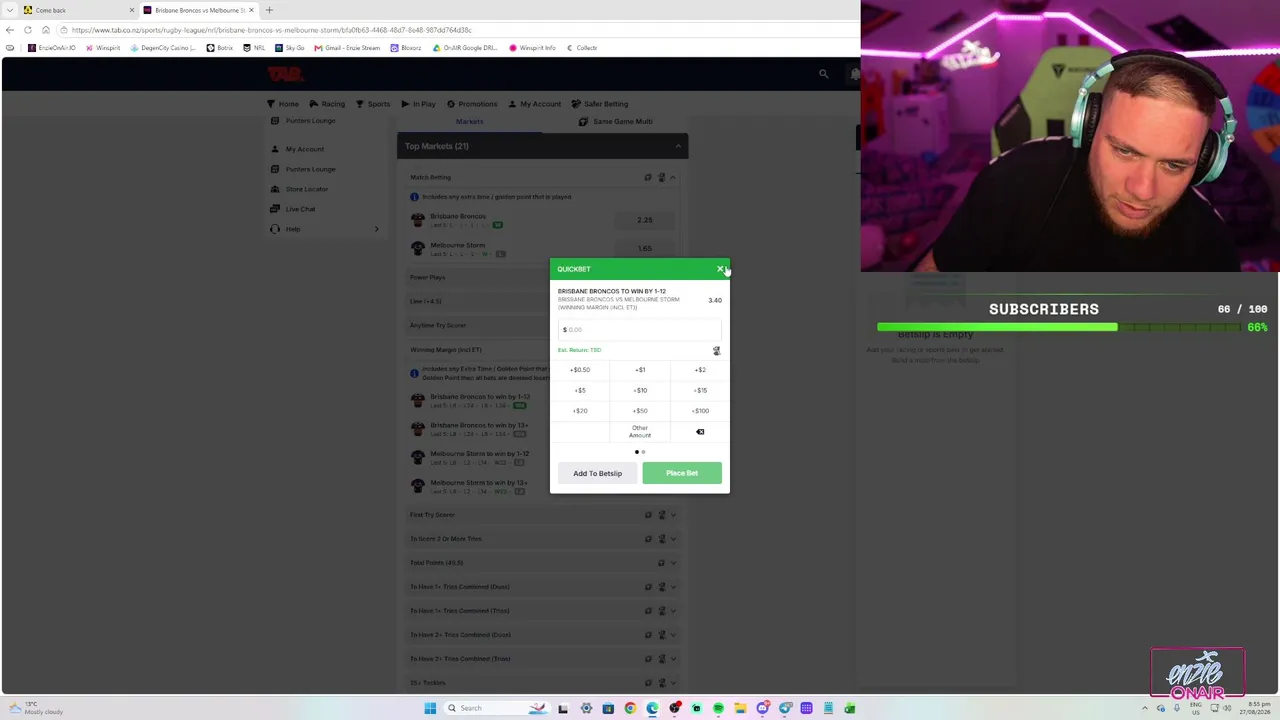Switch to the 'Come back' browser tab
Screen dimensions: 1280x720
pyautogui.click(x=78, y=10)
